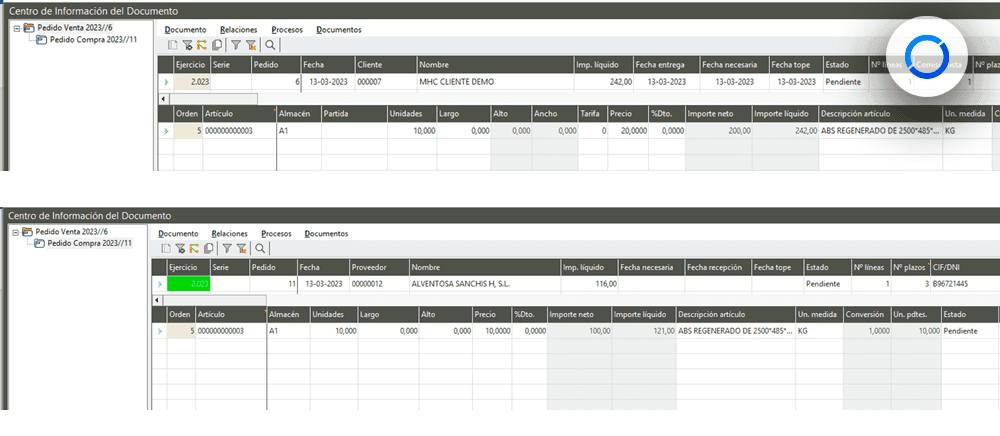
Task: Click horizontal scrollbar thumb in purchase order window
Action: 214,300
